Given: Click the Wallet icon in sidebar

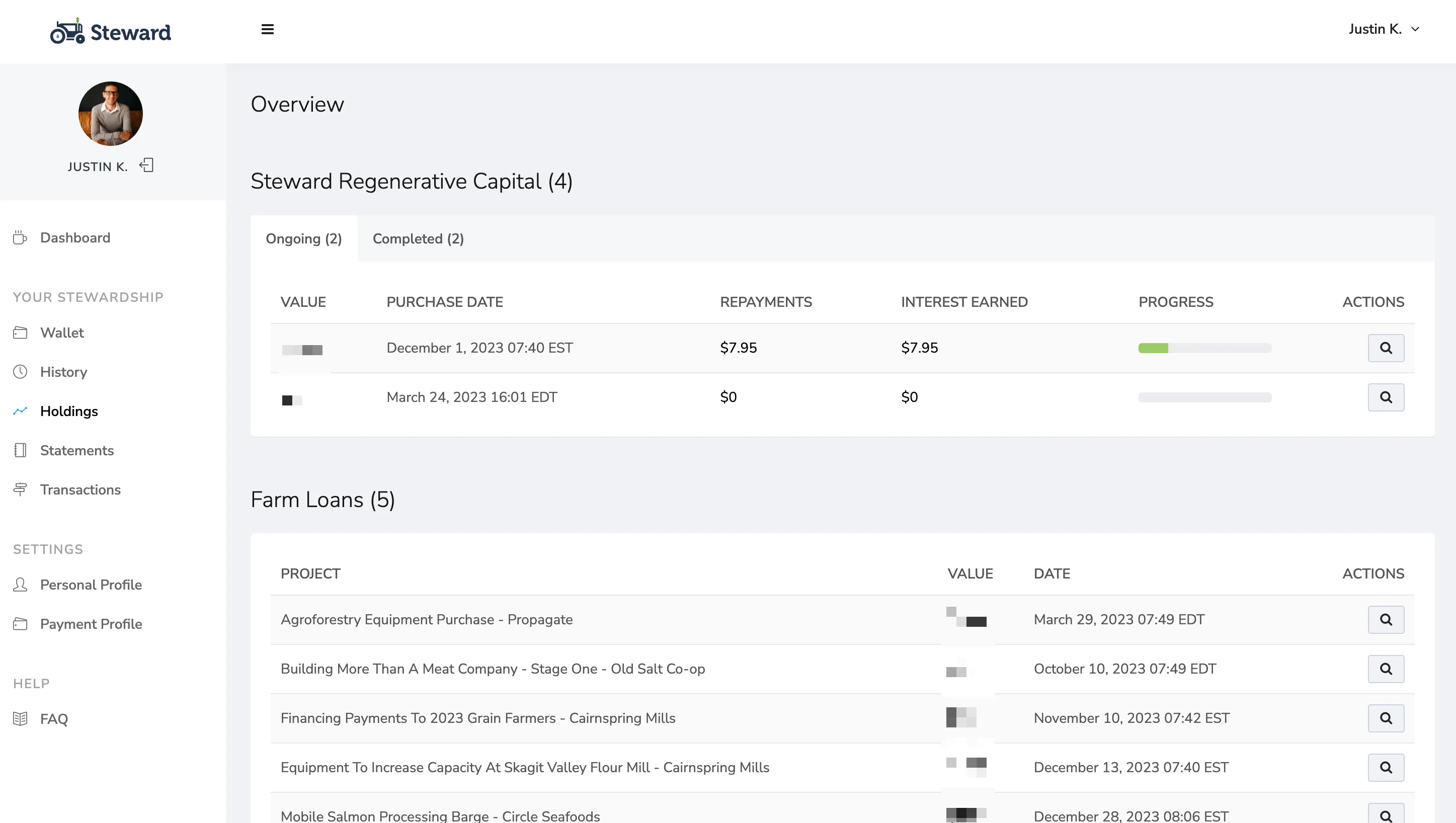Looking at the screenshot, I should [x=20, y=333].
